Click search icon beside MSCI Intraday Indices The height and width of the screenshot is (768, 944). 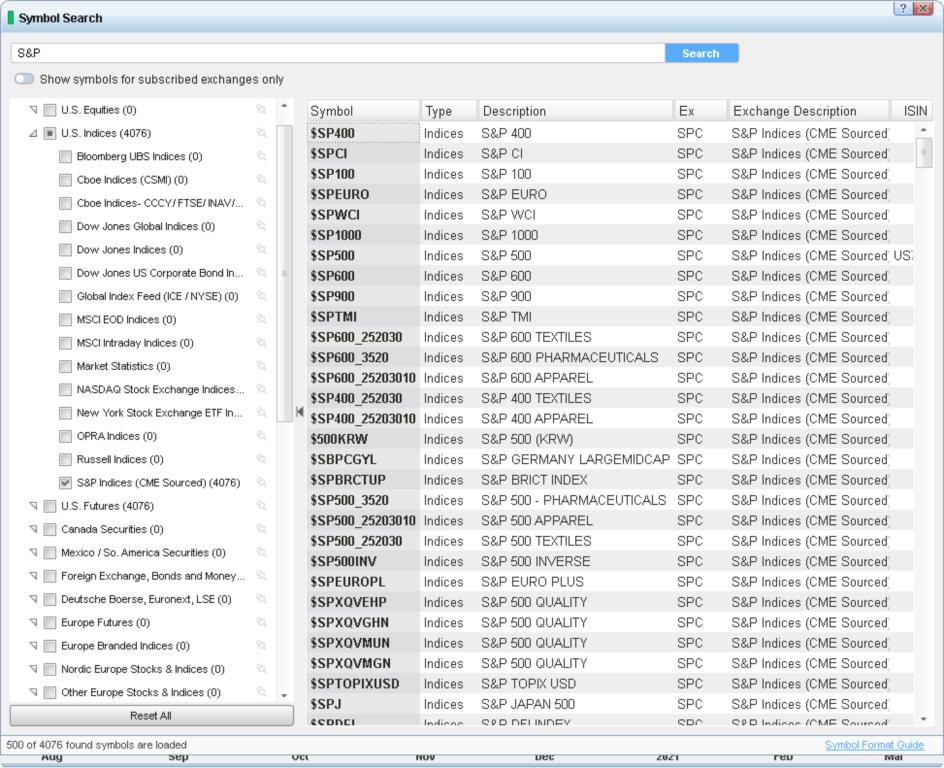pyautogui.click(x=261, y=342)
